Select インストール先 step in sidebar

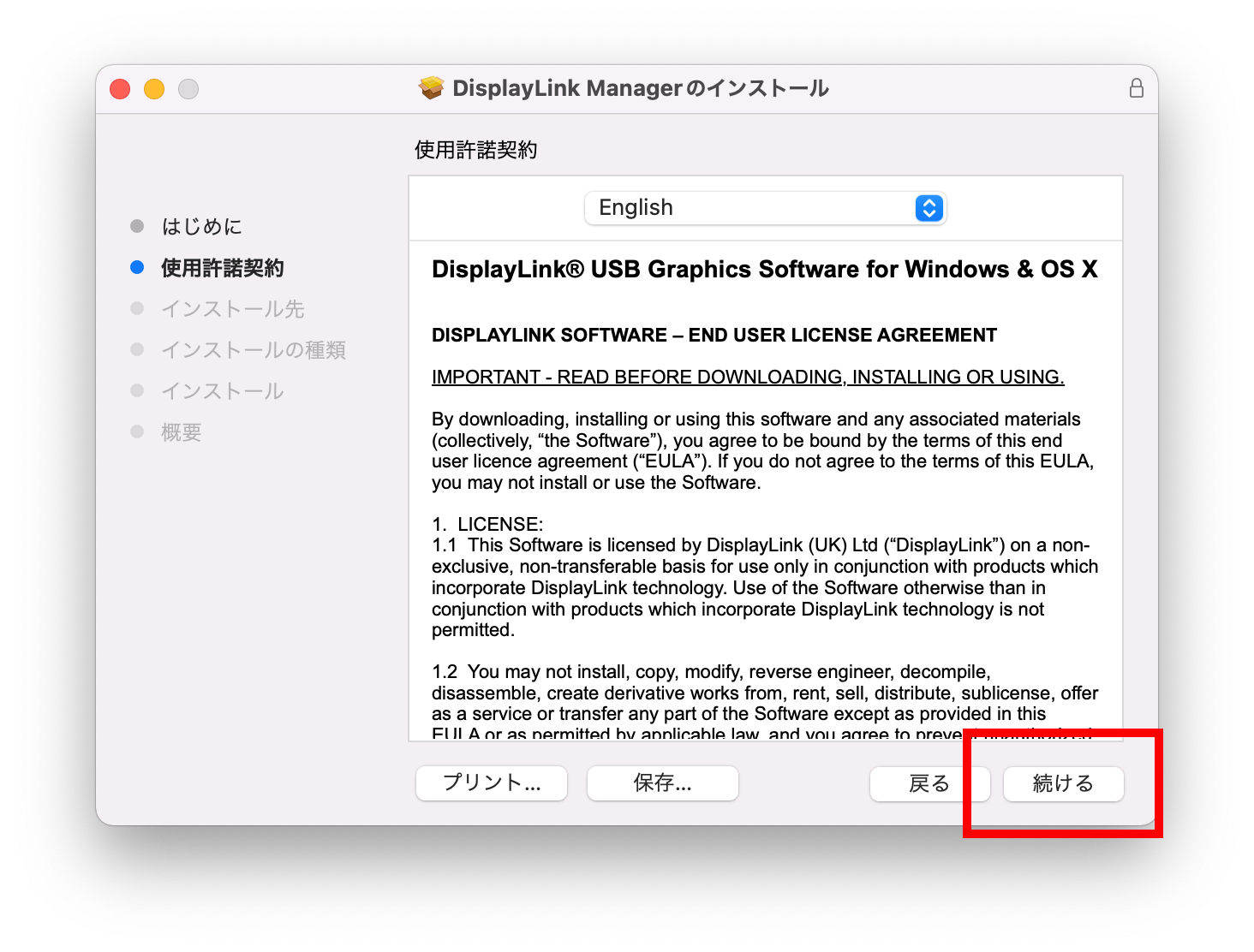pos(233,309)
